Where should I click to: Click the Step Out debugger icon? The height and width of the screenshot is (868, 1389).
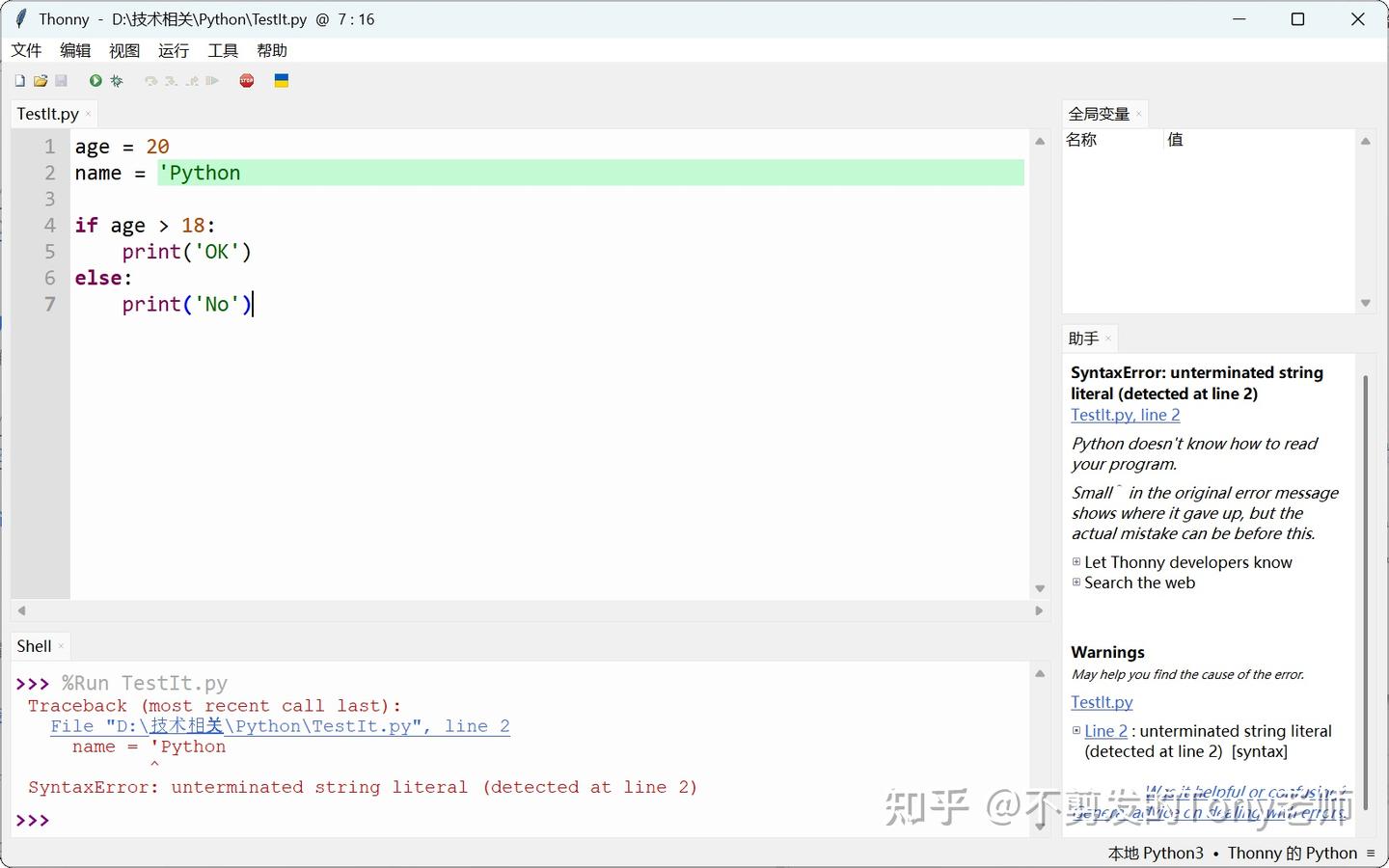192,81
